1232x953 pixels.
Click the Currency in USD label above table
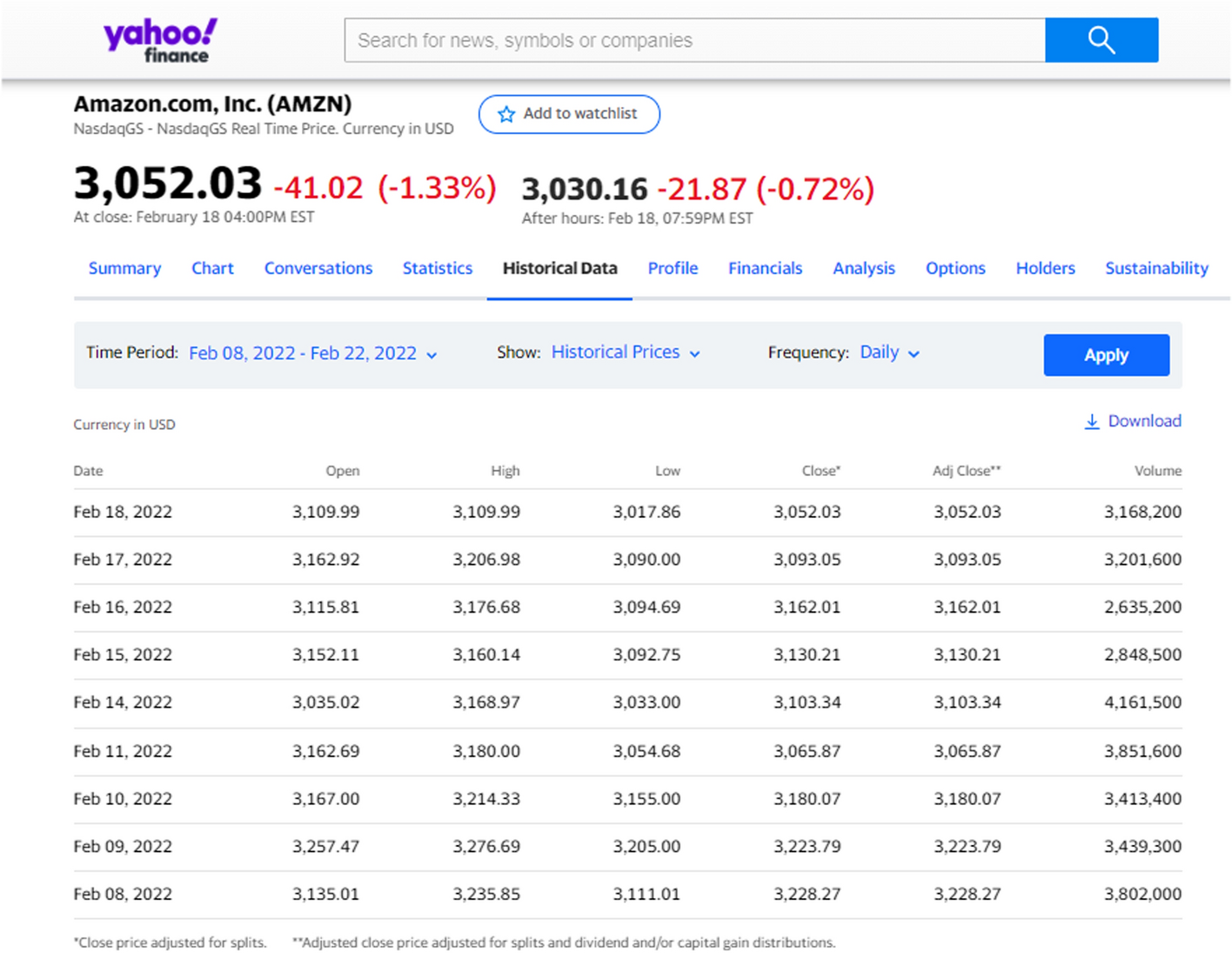[124, 425]
